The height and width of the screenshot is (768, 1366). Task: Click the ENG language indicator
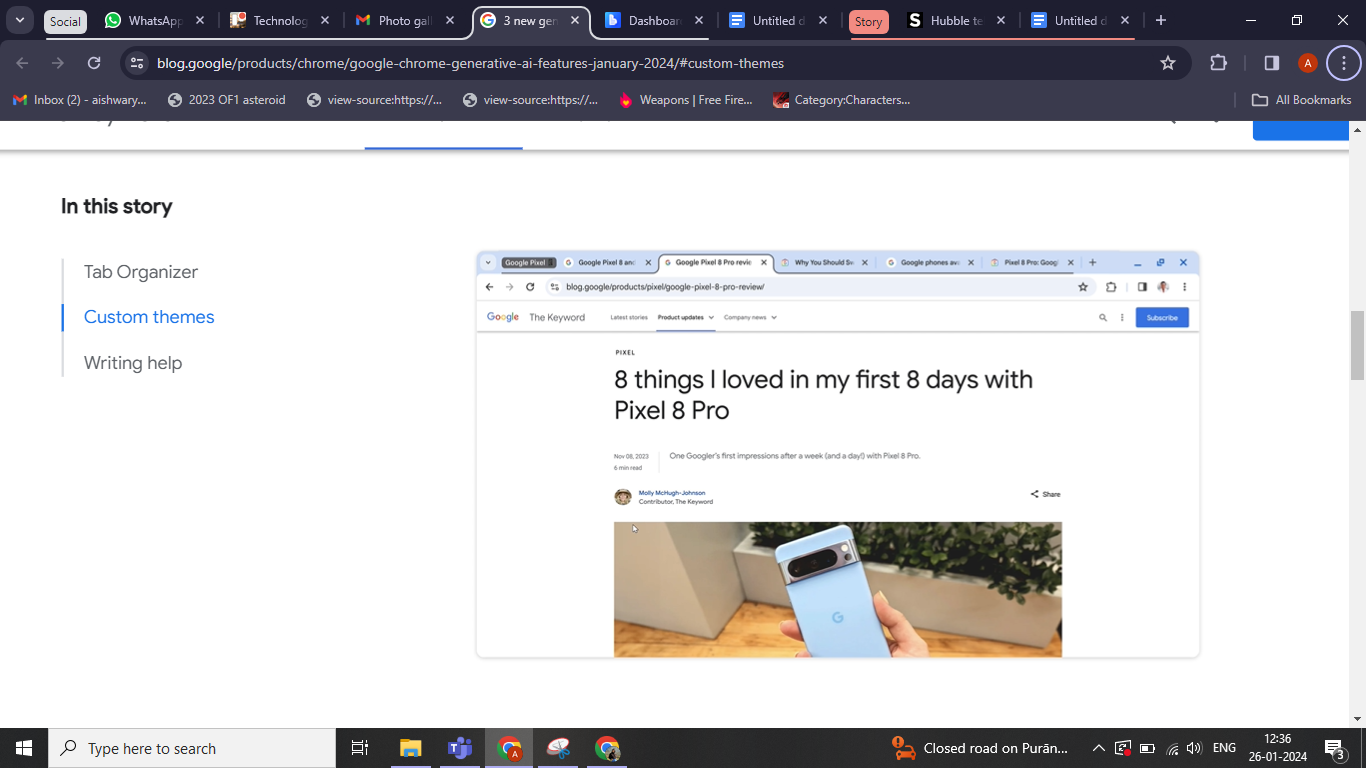[1224, 748]
